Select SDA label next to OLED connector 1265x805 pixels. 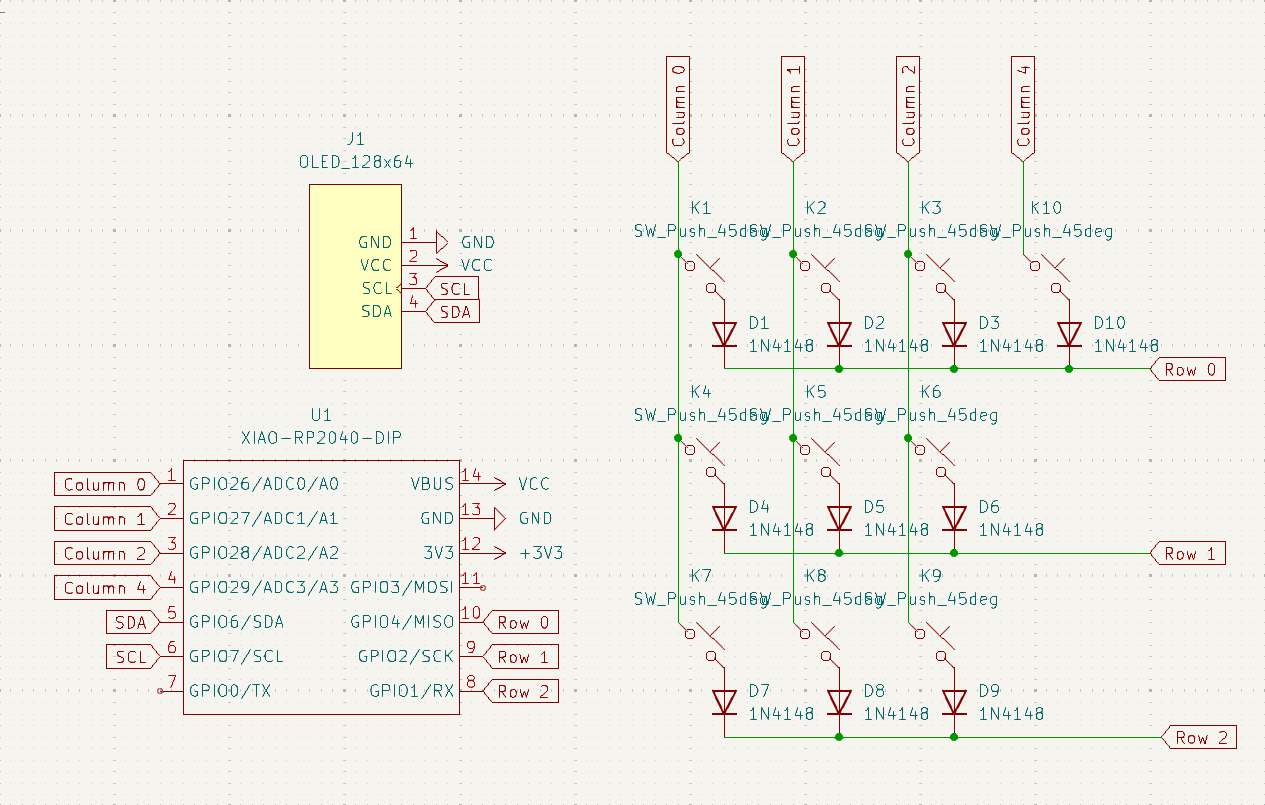tap(453, 312)
